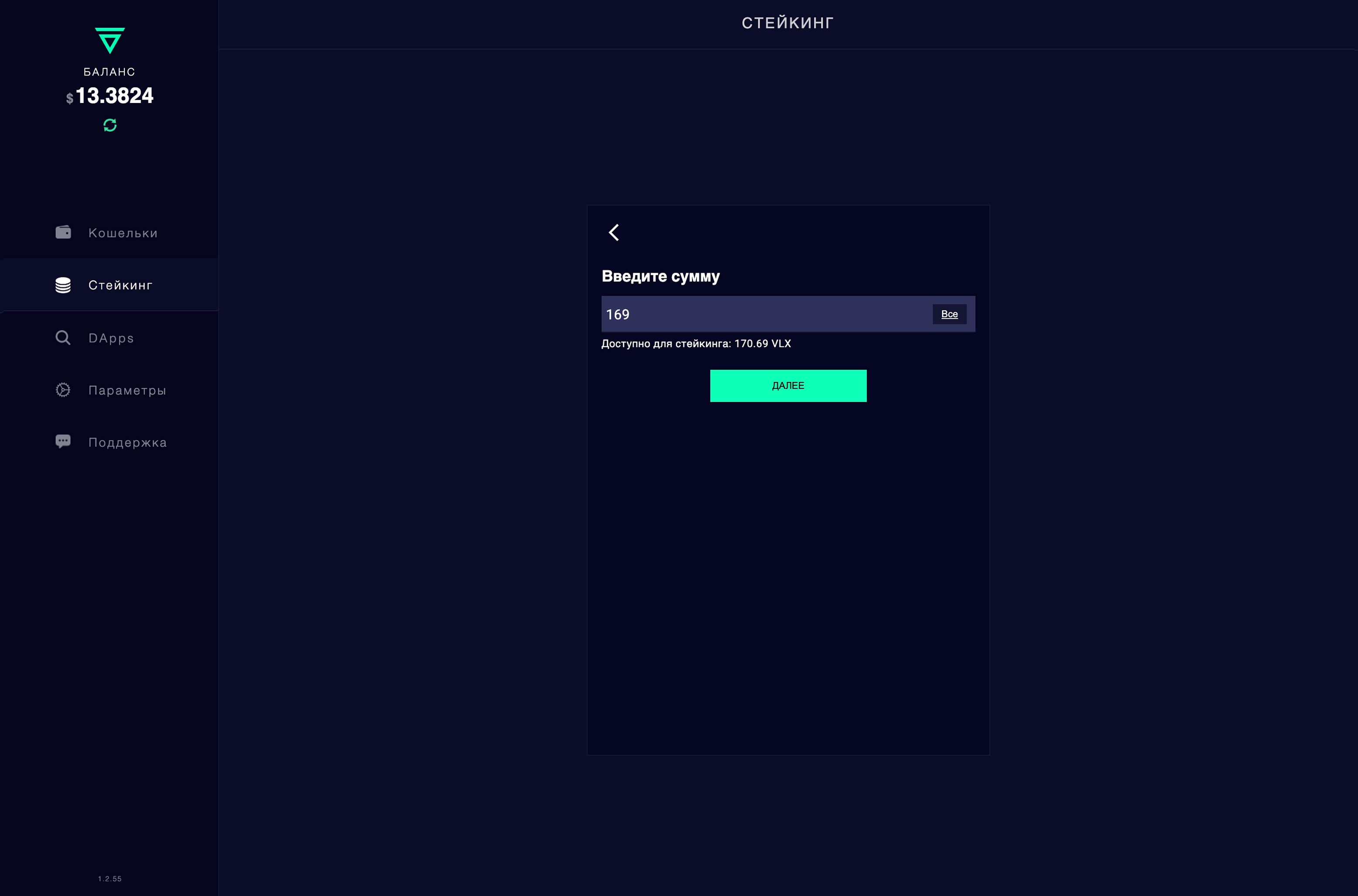Screen dimensions: 1358x896
Task: Click the БАЛАНС label
Action: [109, 72]
